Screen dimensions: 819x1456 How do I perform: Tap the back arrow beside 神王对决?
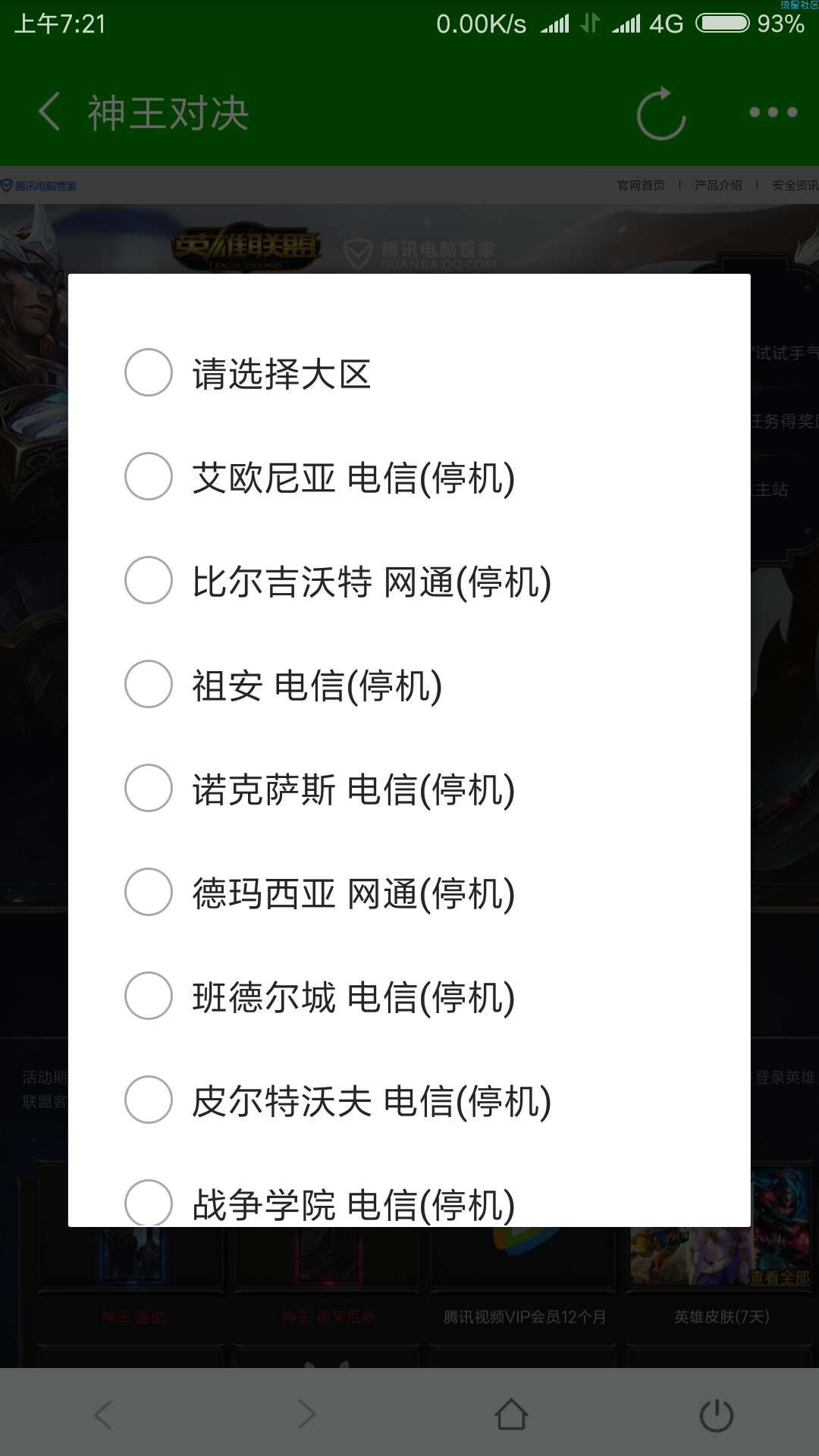pos(49,112)
